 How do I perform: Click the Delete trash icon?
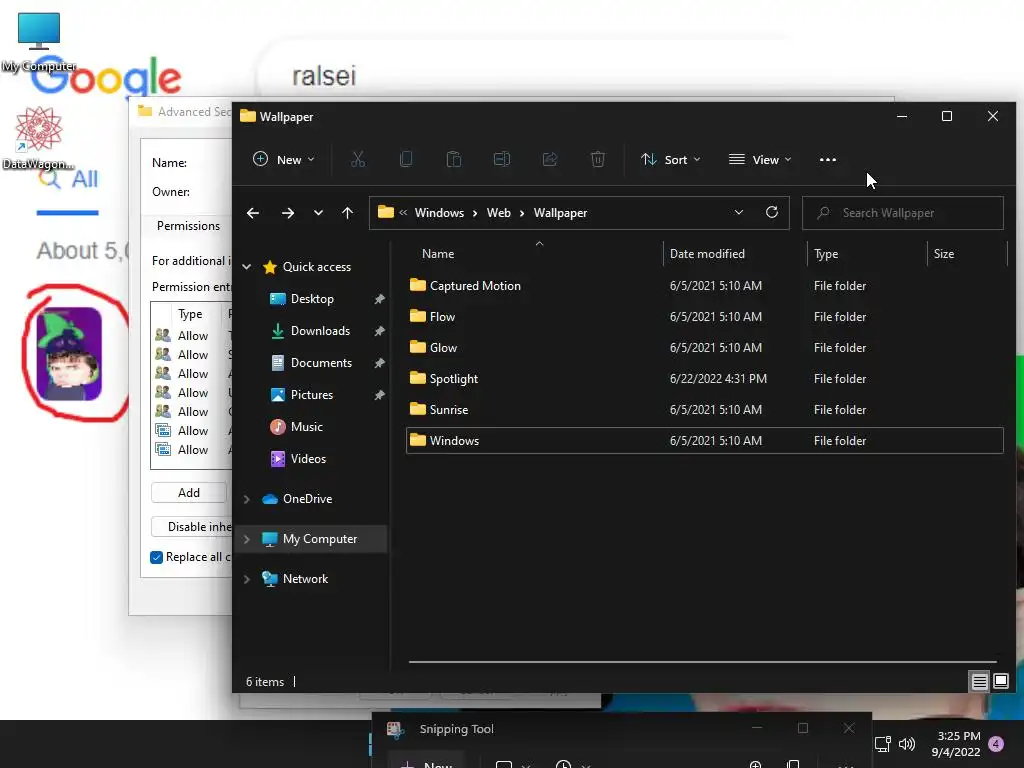tap(598, 159)
